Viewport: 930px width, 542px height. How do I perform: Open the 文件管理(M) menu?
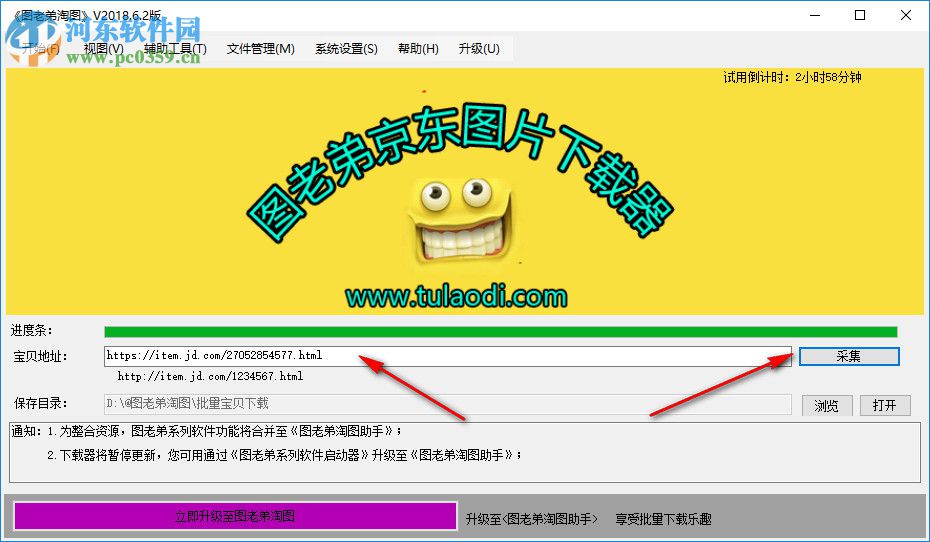tap(260, 49)
